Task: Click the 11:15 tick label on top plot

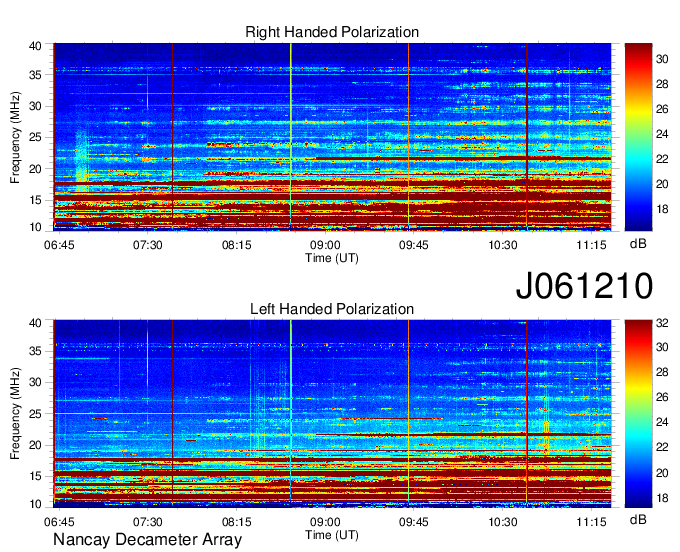Action: point(591,245)
